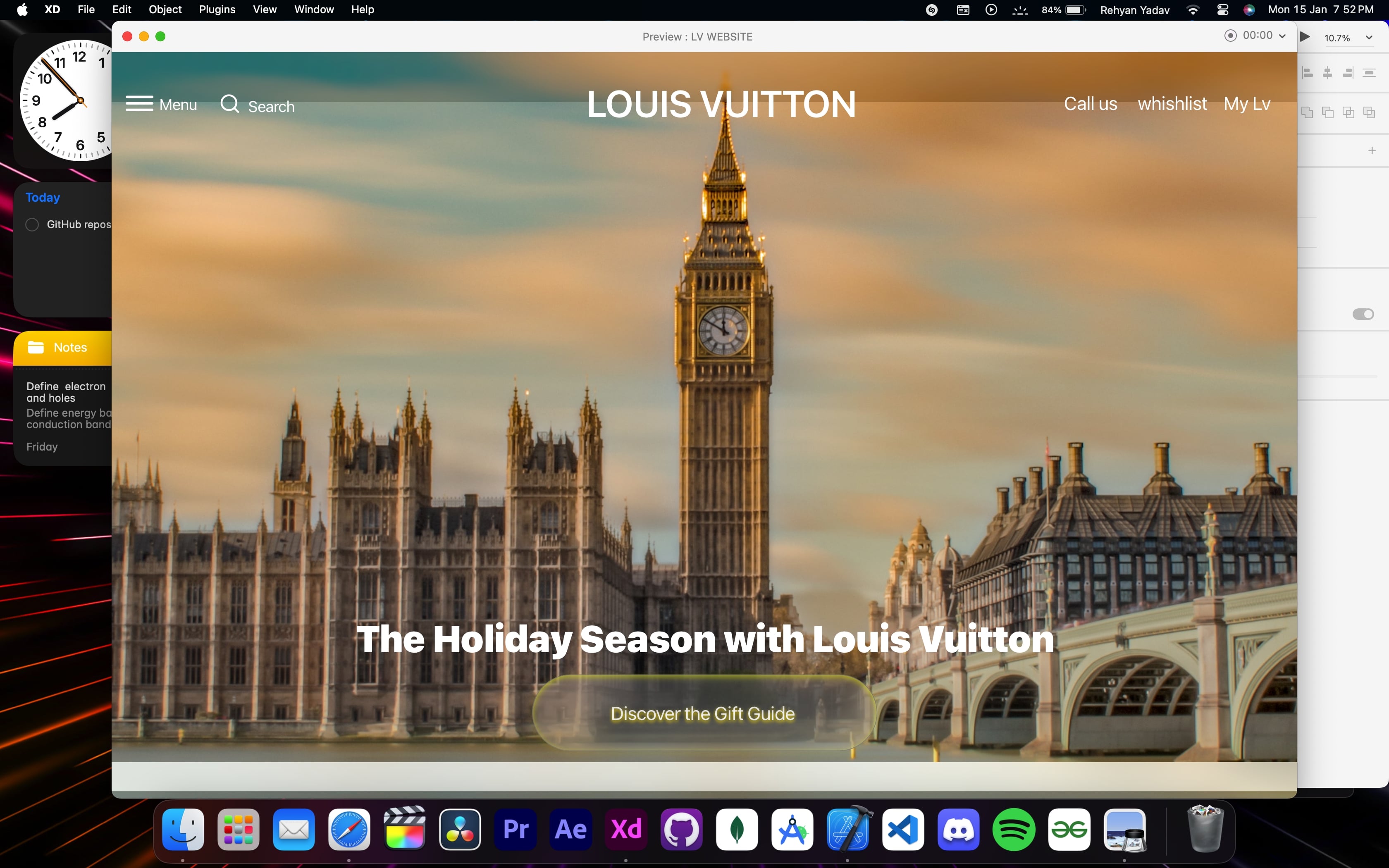
Task: Open the Notes widget header
Action: (62, 347)
